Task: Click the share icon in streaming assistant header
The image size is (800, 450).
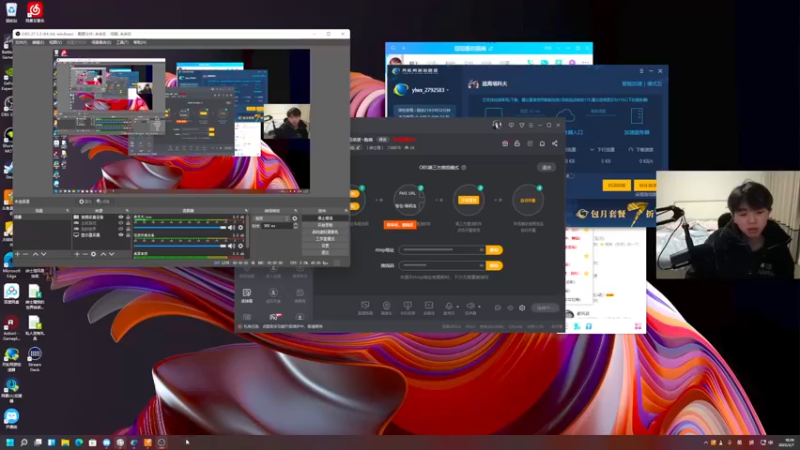Action: [x=555, y=143]
